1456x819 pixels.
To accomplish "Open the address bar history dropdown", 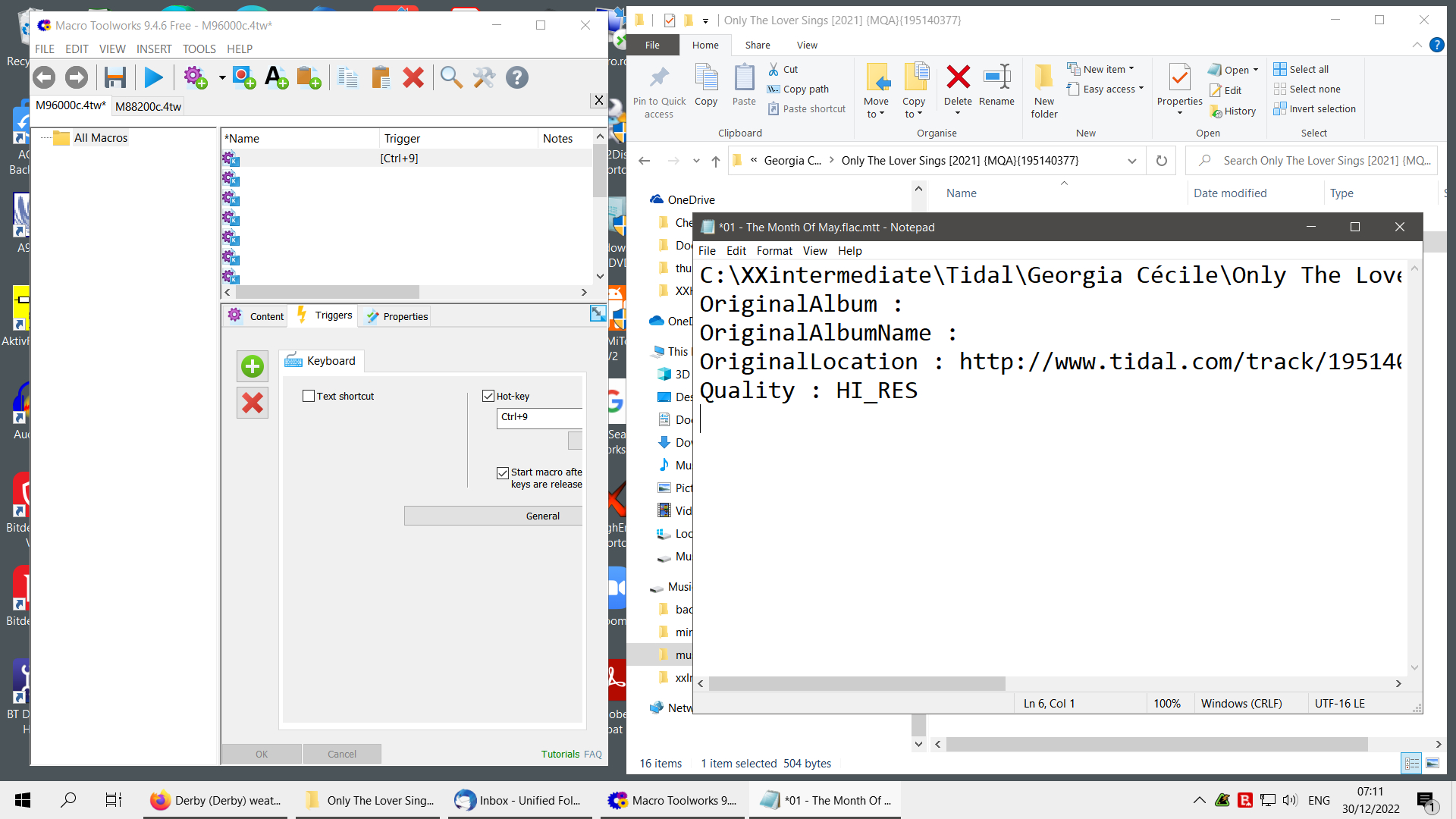I will [x=1131, y=161].
